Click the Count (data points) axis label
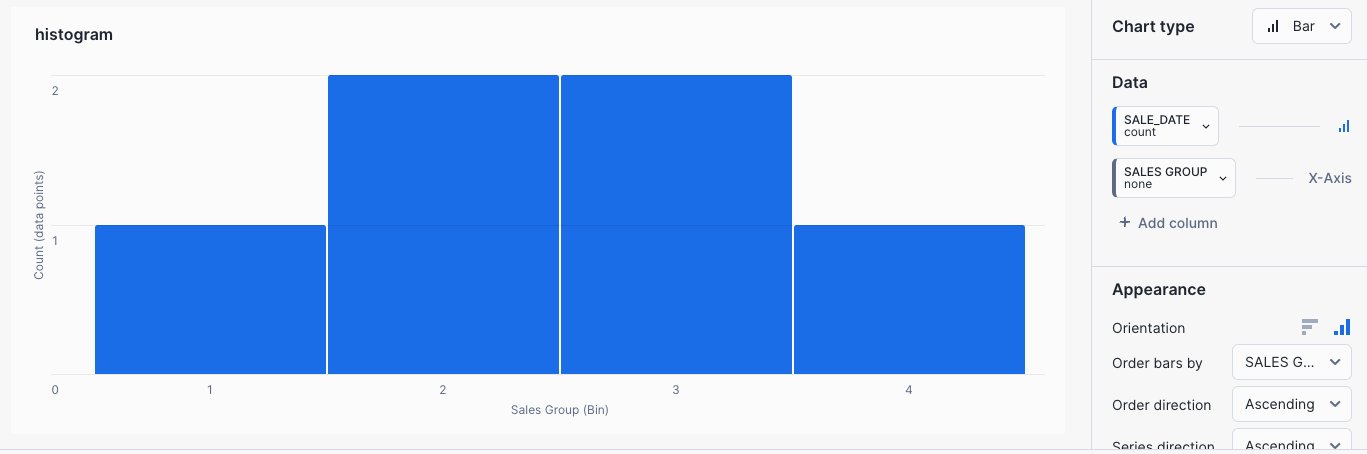The width and height of the screenshot is (1367, 454). click(39, 225)
